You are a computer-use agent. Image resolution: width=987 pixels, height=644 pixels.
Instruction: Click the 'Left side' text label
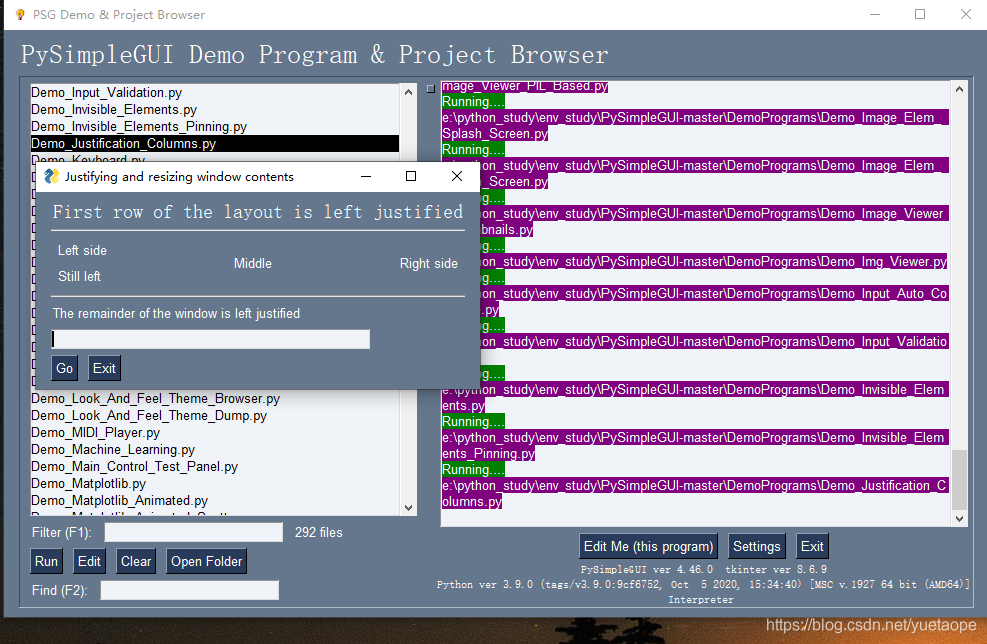(82, 251)
